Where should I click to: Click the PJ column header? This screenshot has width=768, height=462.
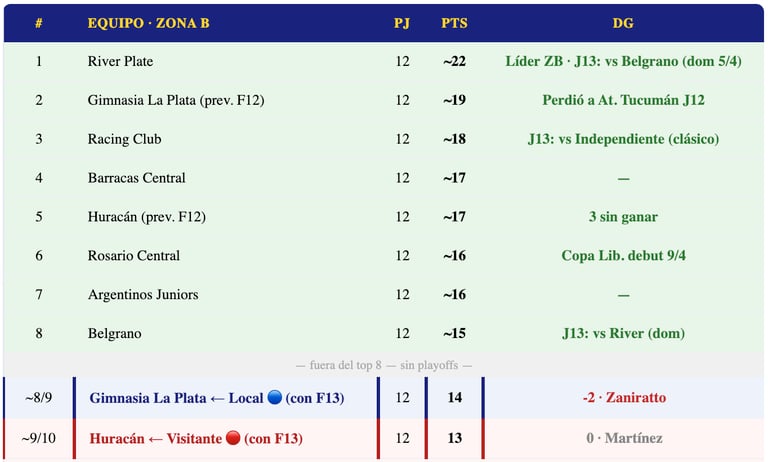[x=402, y=23]
